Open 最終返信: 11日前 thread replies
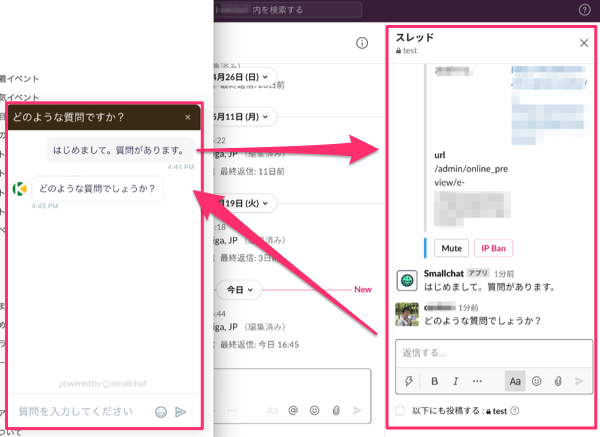The height and width of the screenshot is (437, 600). [252, 171]
